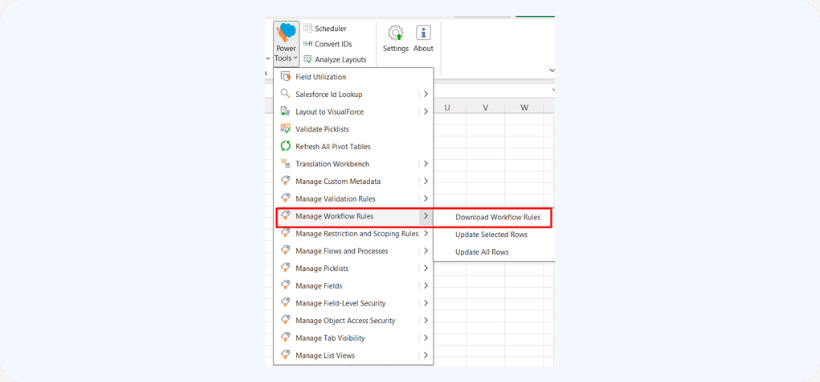
Task: Click the Manage Field-Level Security icon
Action: point(286,303)
